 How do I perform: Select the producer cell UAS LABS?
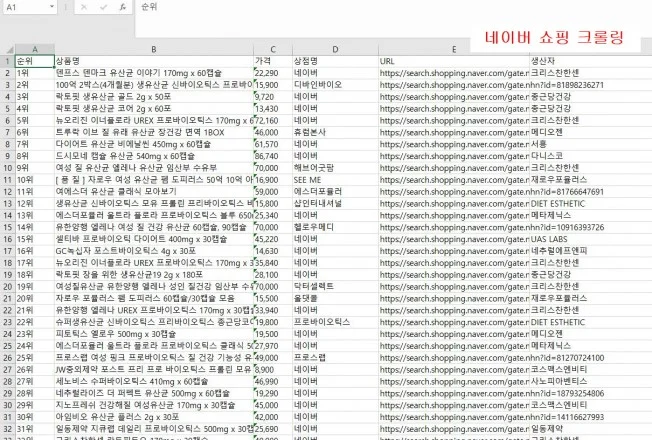pos(590,239)
